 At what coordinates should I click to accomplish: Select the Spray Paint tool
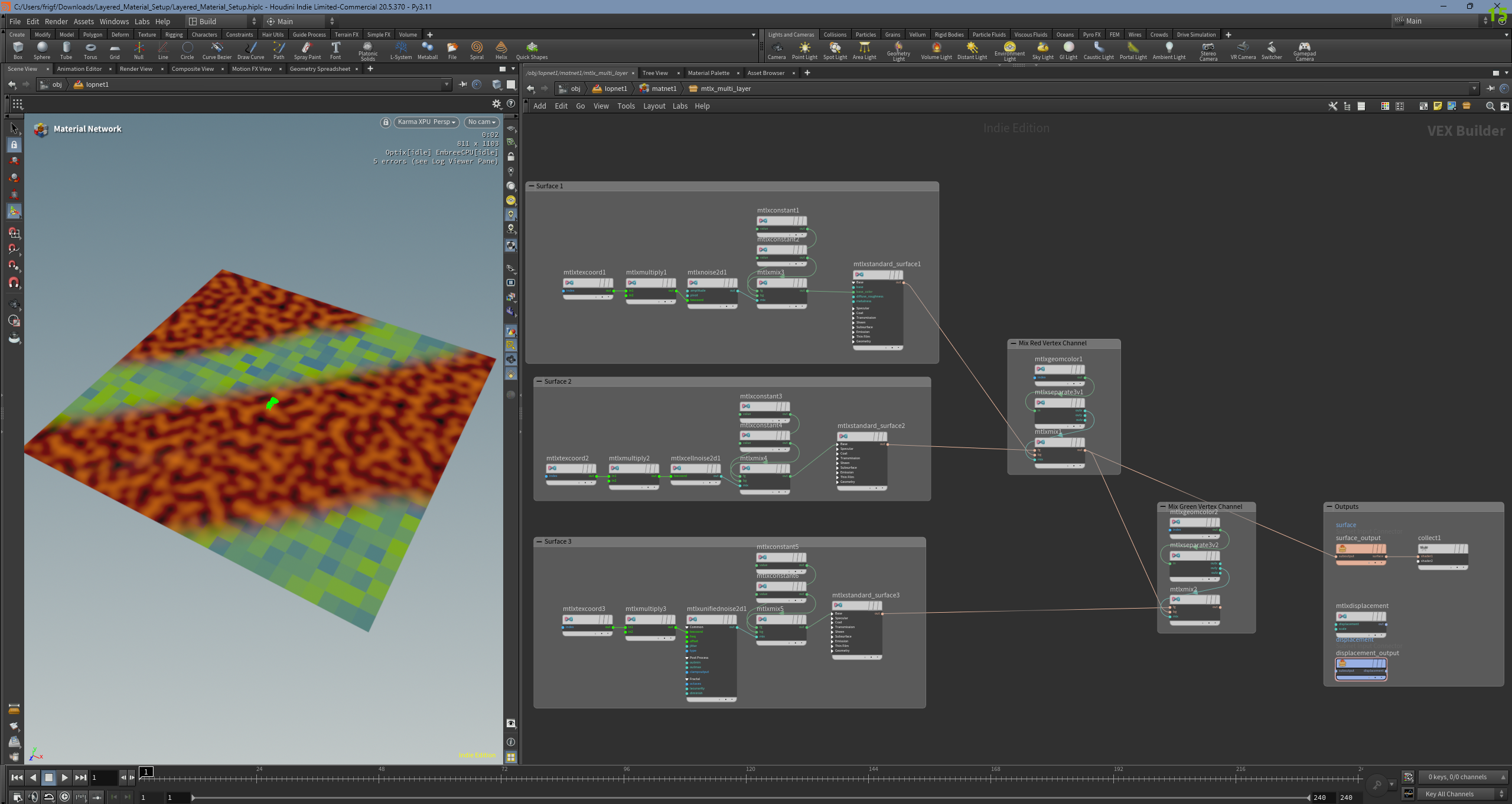[307, 50]
